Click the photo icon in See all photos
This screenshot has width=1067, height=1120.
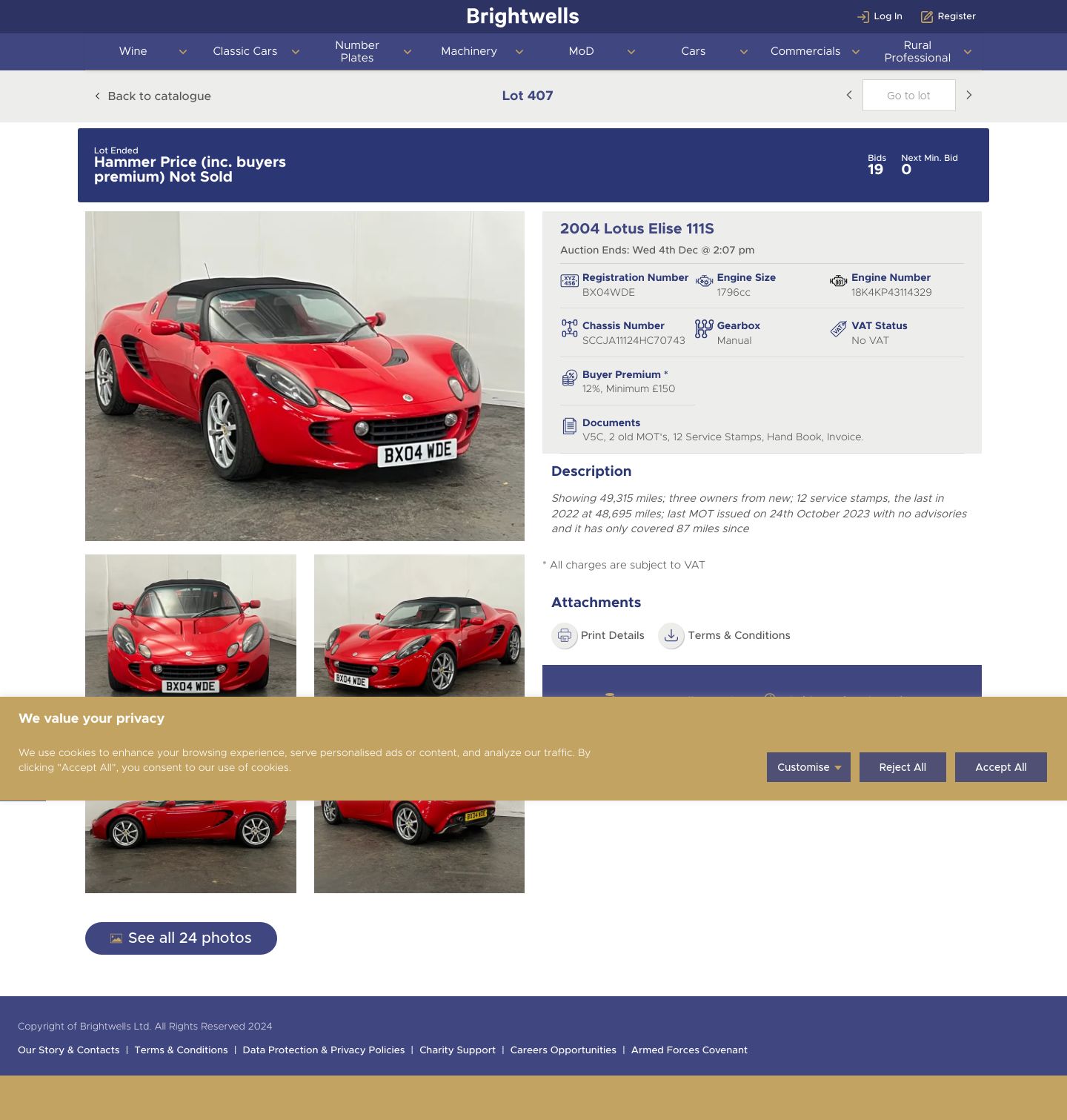pyautogui.click(x=116, y=938)
